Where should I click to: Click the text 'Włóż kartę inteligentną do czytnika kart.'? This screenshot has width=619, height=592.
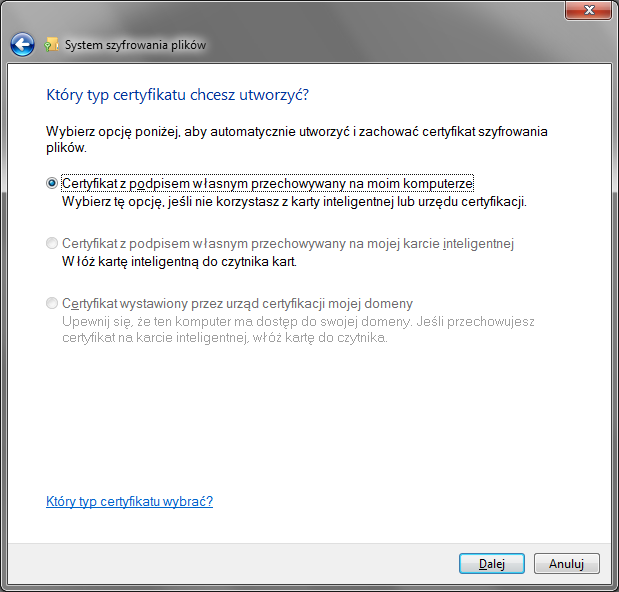[x=179, y=262]
